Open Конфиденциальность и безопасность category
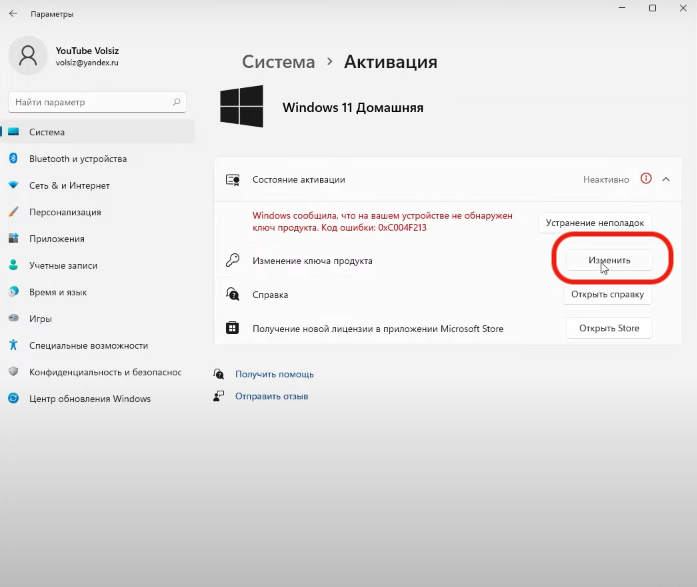This screenshot has width=697, height=587. click(x=97, y=372)
